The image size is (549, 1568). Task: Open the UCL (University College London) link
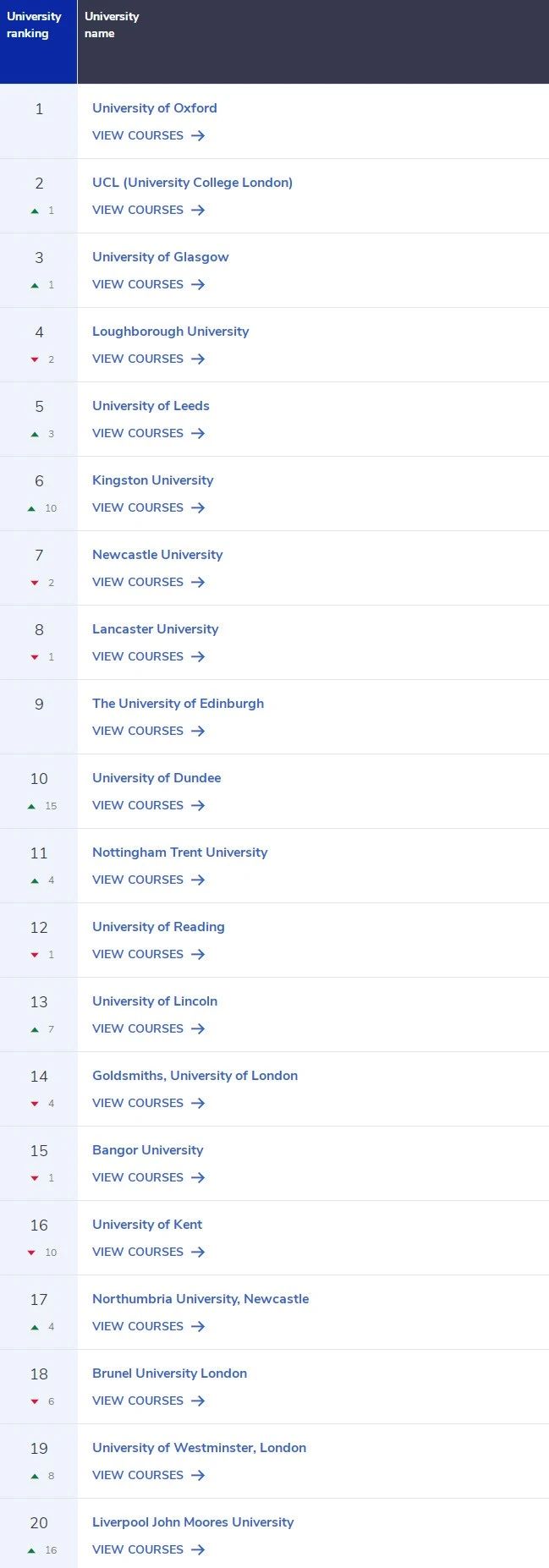[192, 183]
